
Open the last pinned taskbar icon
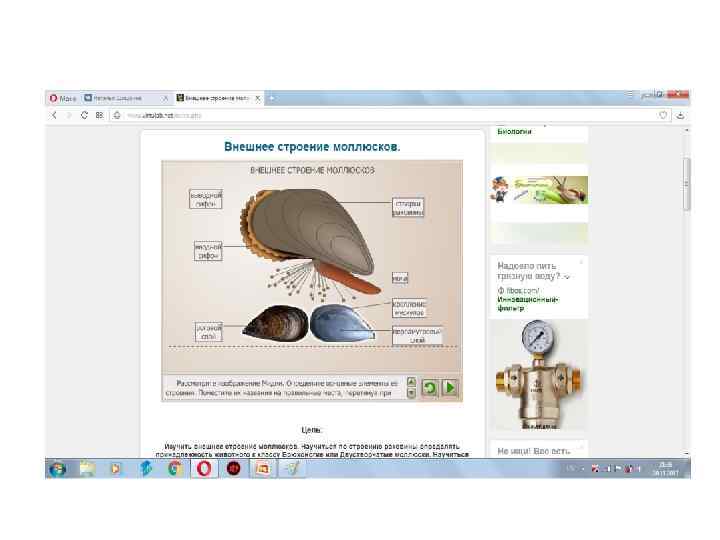pos(292,468)
